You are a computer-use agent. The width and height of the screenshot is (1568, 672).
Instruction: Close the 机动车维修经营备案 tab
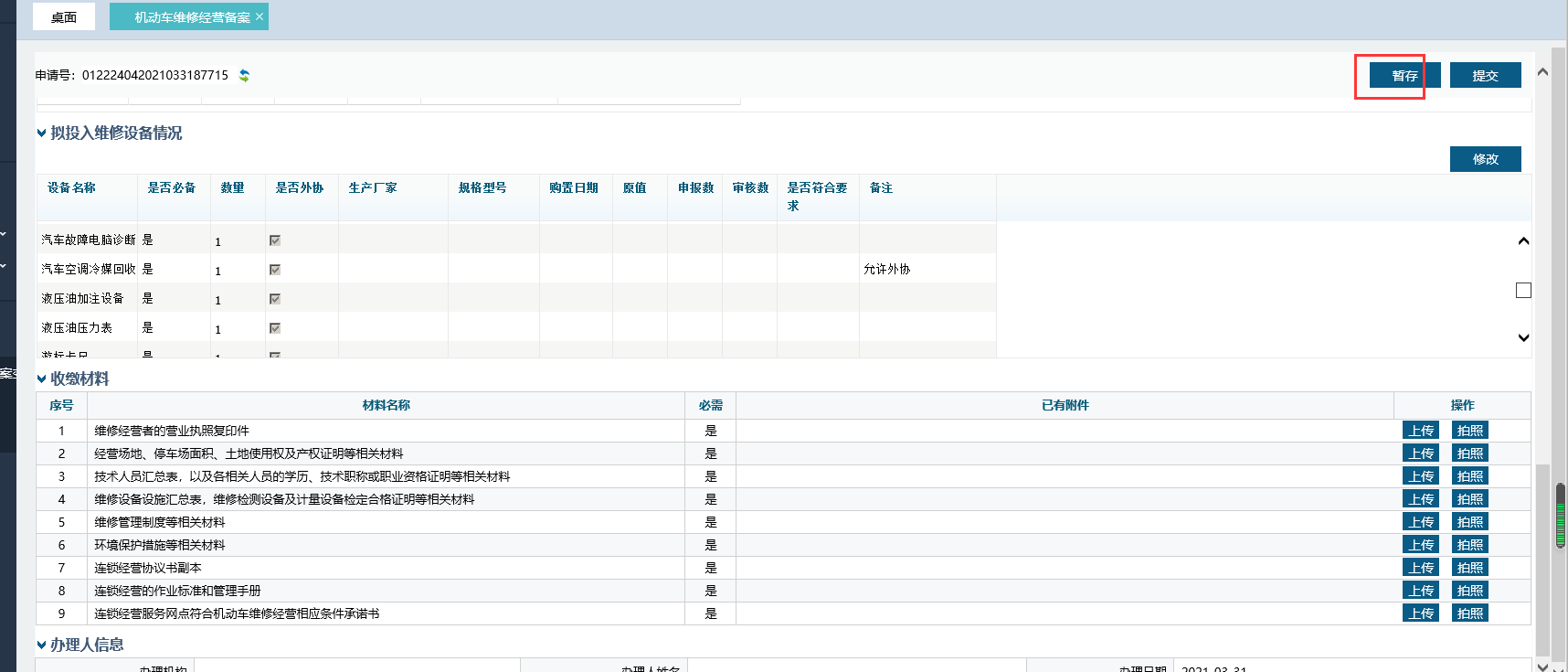[x=260, y=16]
